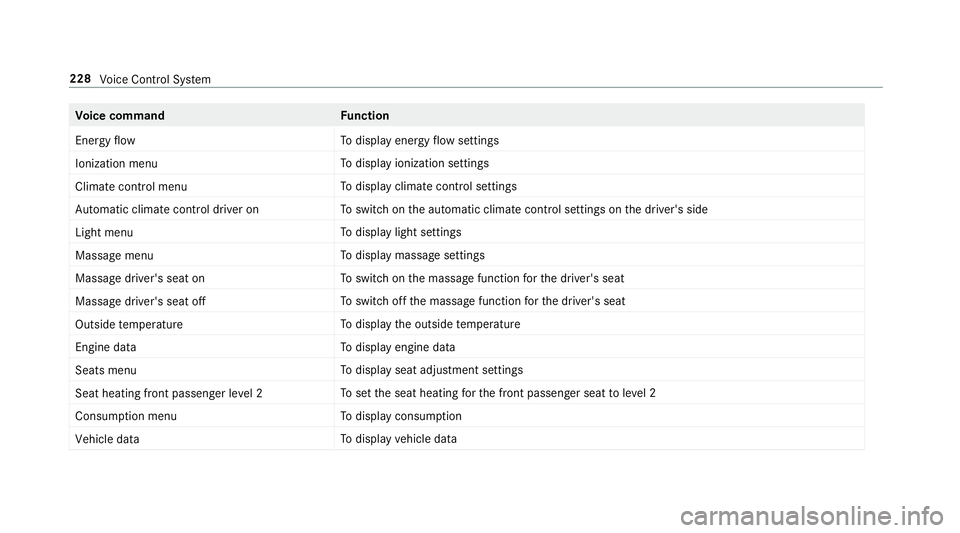Click the 'Engine data' command
The height and width of the screenshot is (533, 960).
[x=106, y=348]
